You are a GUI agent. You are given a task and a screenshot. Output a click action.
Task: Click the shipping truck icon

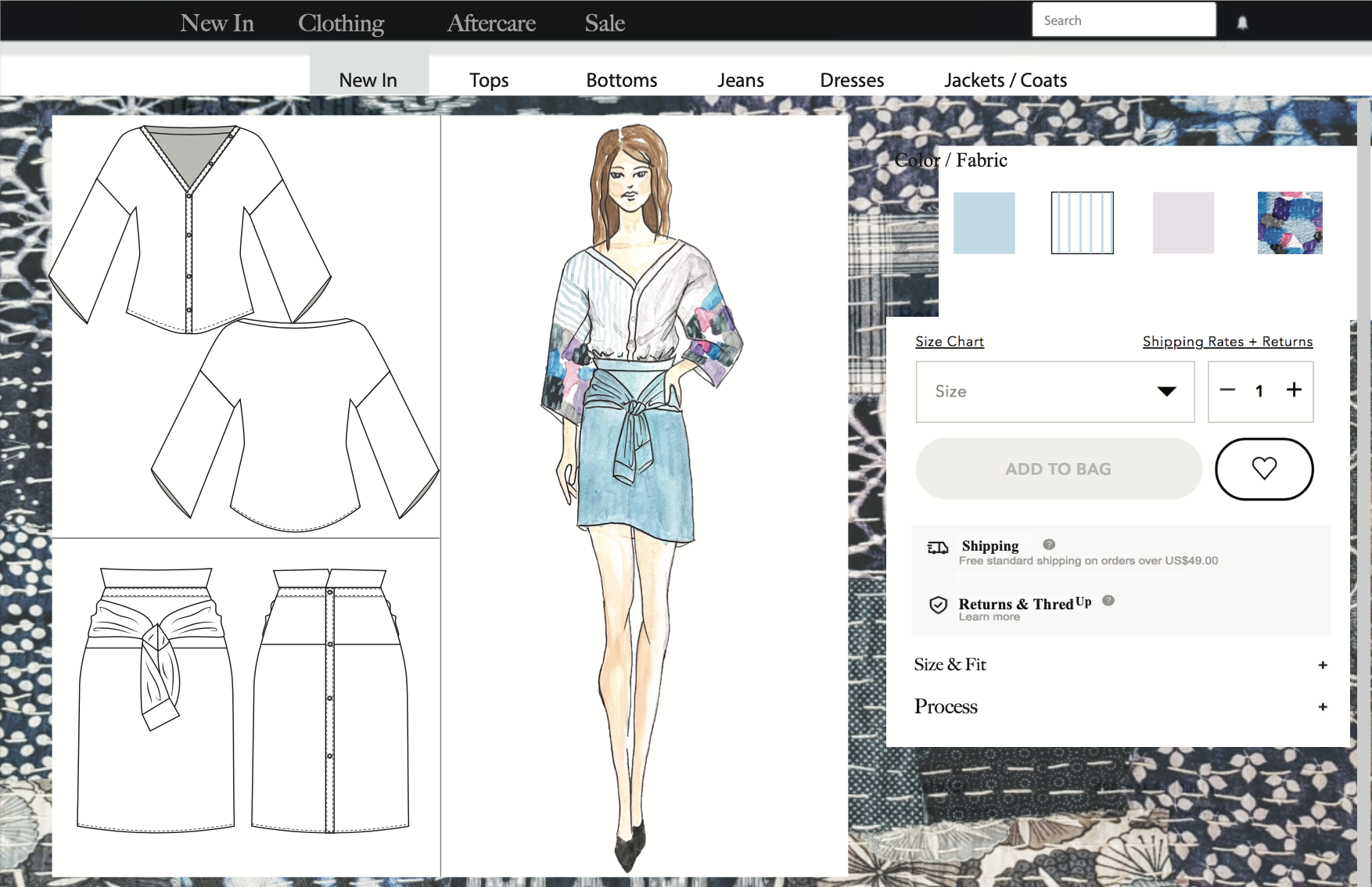point(938,548)
